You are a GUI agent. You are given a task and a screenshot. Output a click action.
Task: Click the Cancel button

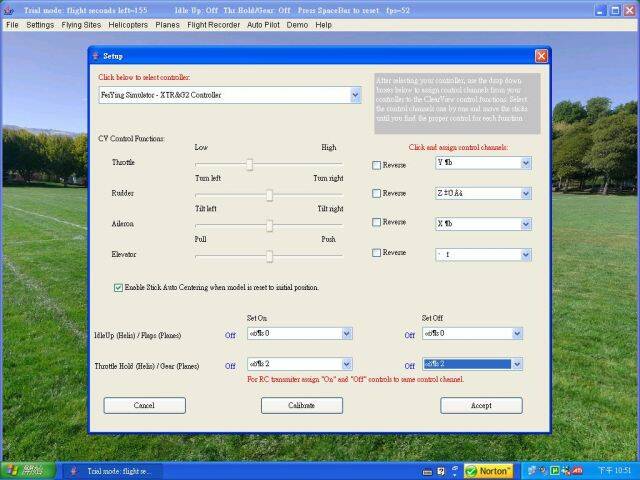144,405
